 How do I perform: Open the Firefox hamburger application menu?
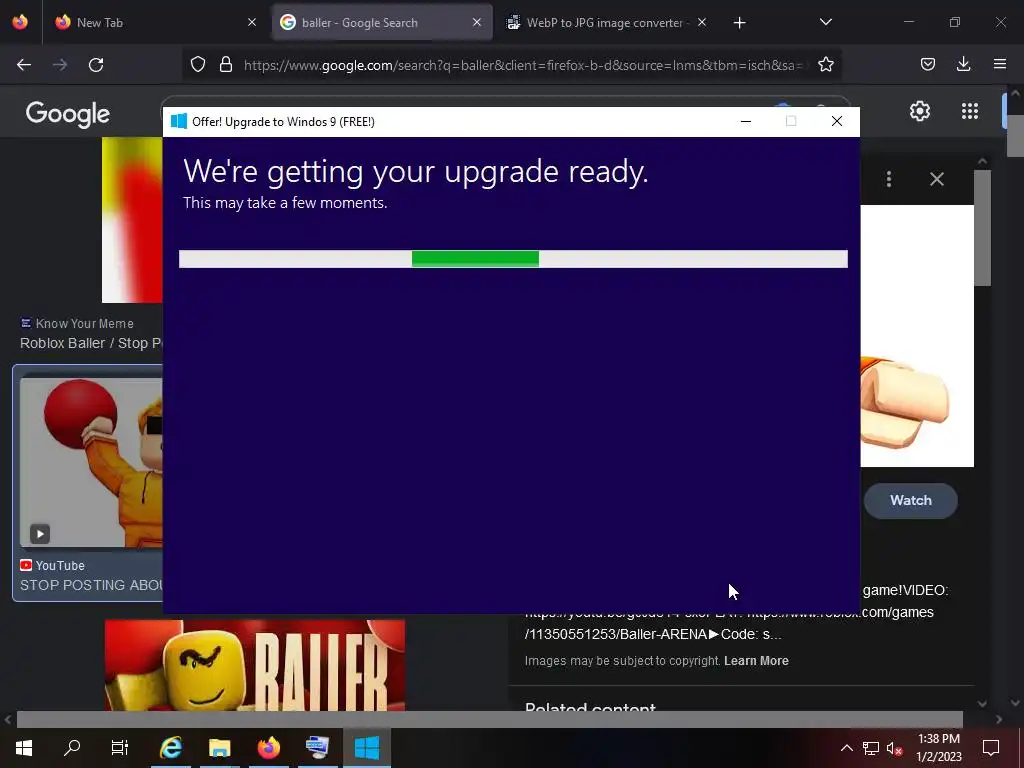point(999,64)
